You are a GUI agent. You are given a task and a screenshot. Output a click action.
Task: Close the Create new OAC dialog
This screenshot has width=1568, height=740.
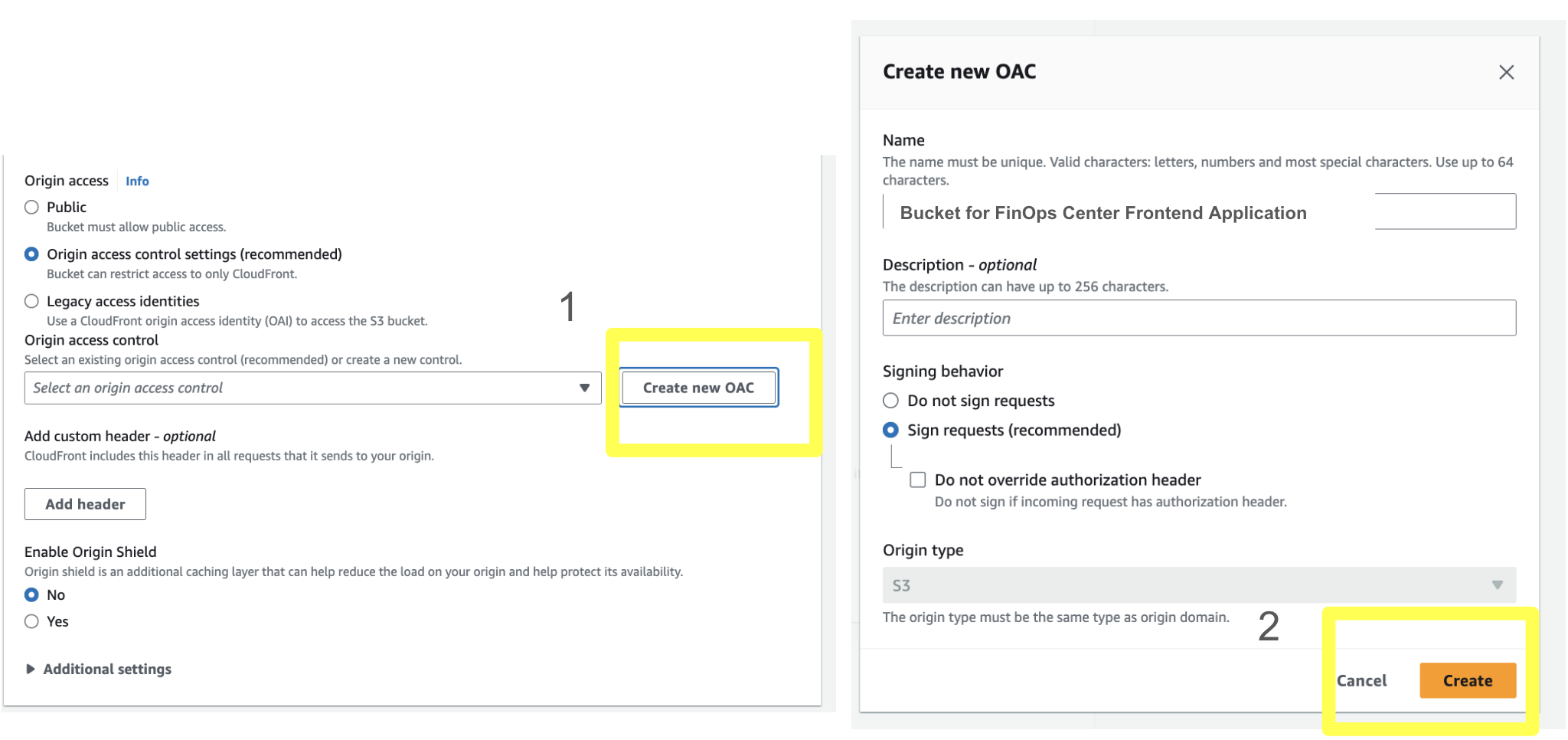pos(1506,72)
